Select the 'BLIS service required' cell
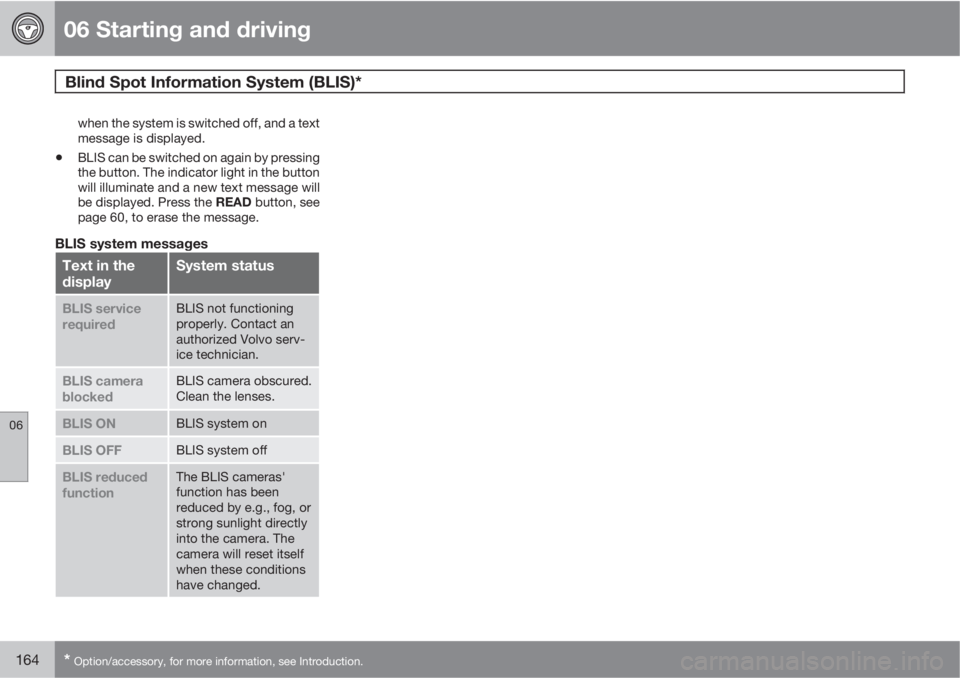This screenshot has height=678, width=960. click(x=111, y=331)
